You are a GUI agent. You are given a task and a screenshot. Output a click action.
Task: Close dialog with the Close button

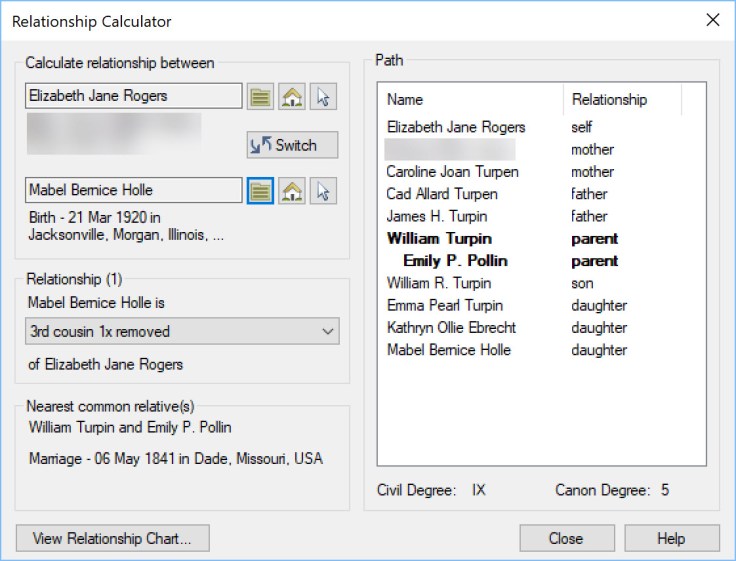(567, 538)
